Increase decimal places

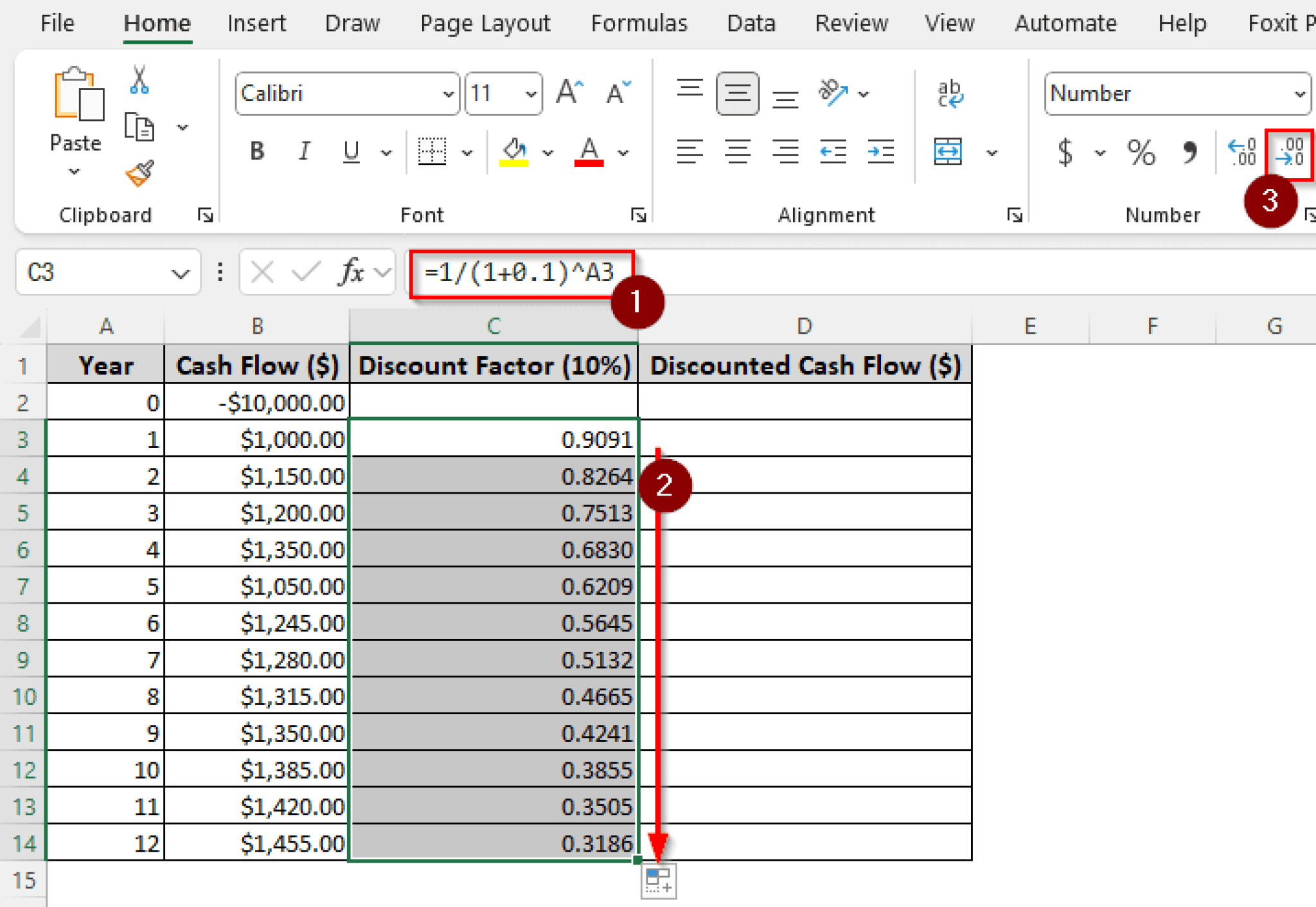tap(1241, 152)
